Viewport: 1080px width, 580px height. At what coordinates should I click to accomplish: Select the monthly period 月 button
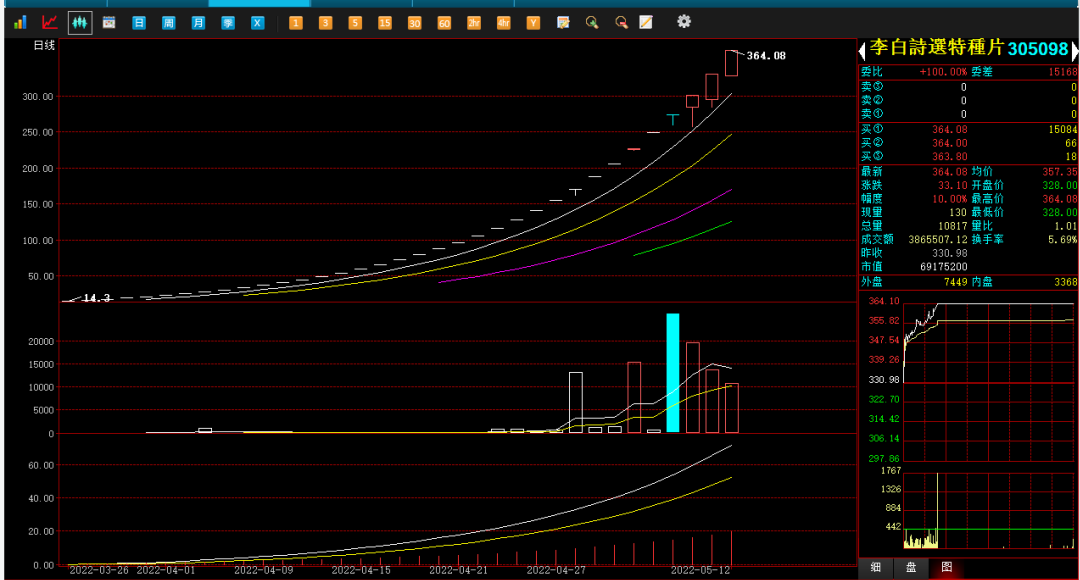click(198, 23)
